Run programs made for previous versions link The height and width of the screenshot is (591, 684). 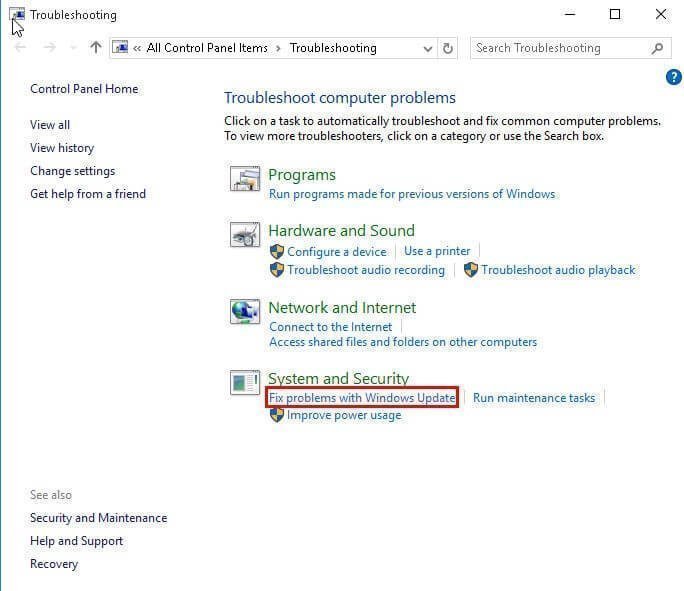tap(412, 194)
